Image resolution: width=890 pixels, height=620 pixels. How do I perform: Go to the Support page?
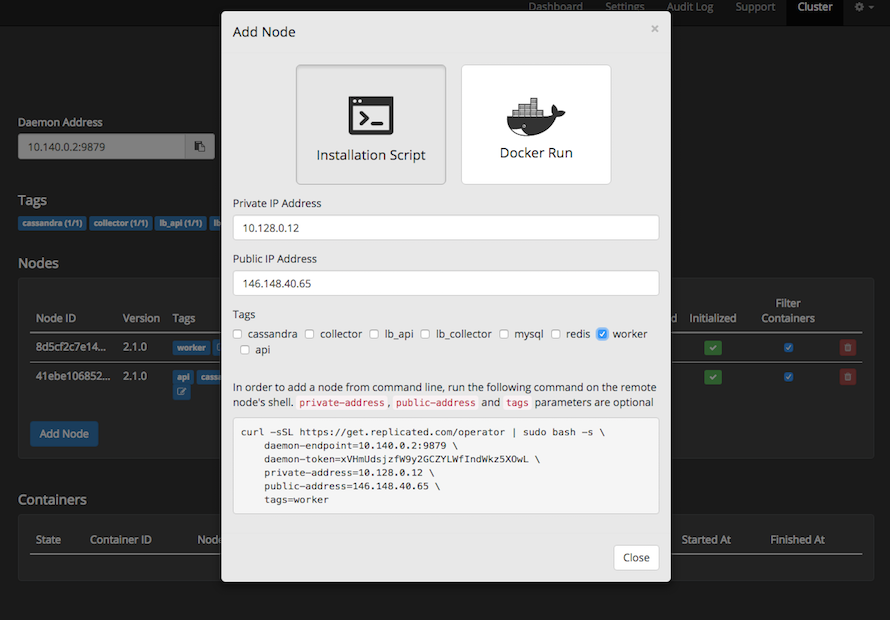point(754,7)
